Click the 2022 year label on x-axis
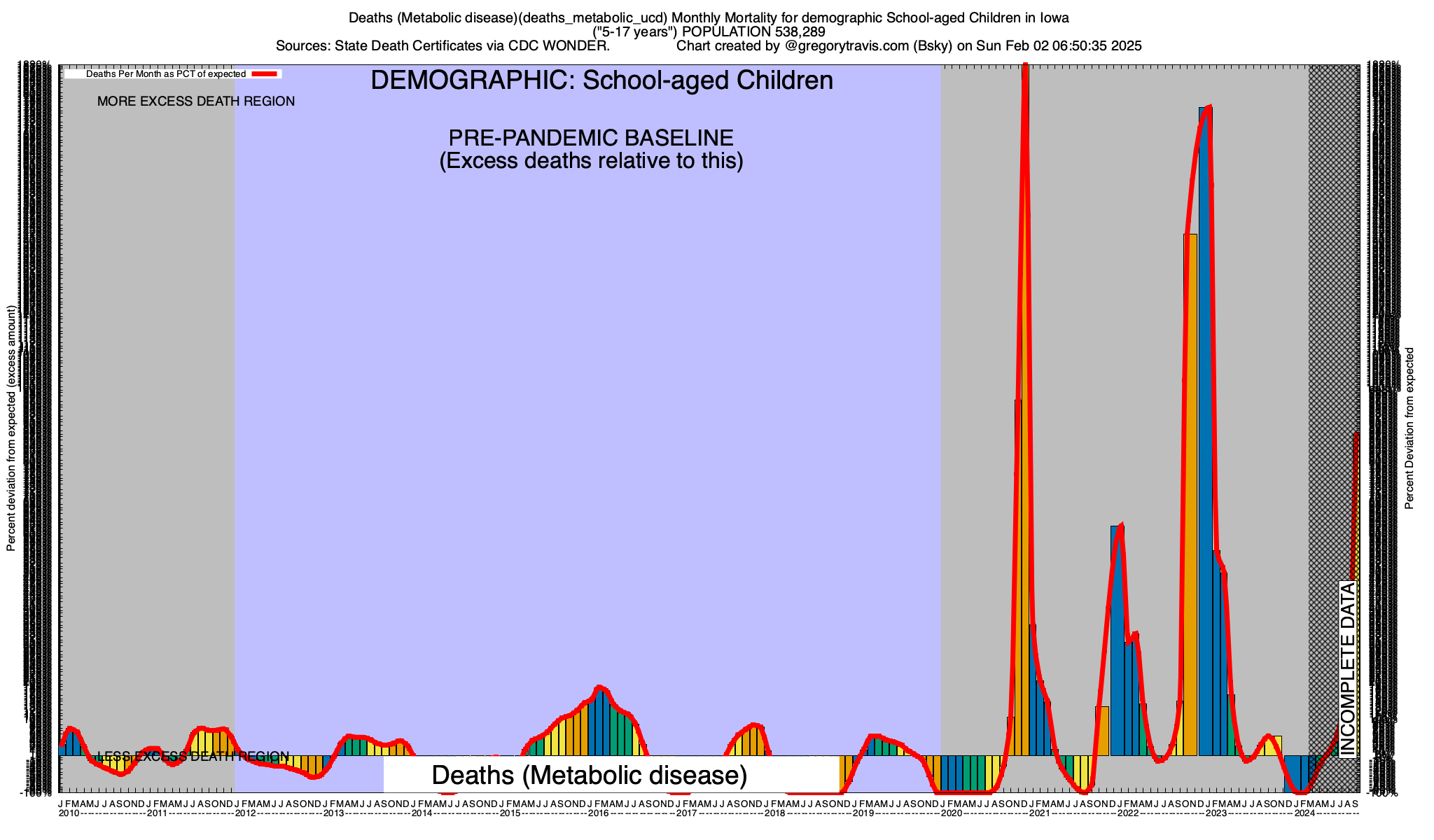Viewport: 1434px width, 840px height. (1127, 813)
